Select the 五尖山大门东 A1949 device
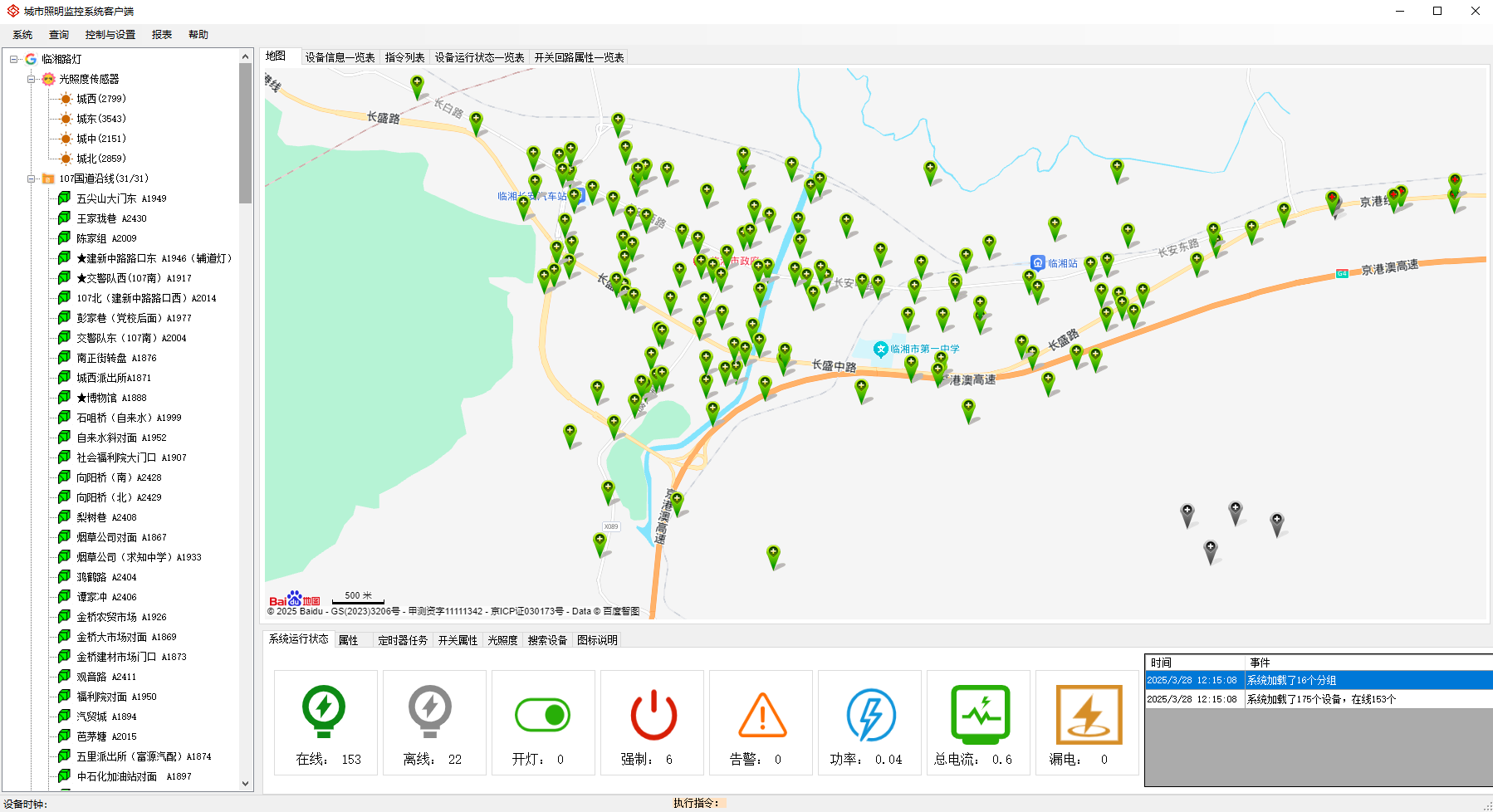 121,198
